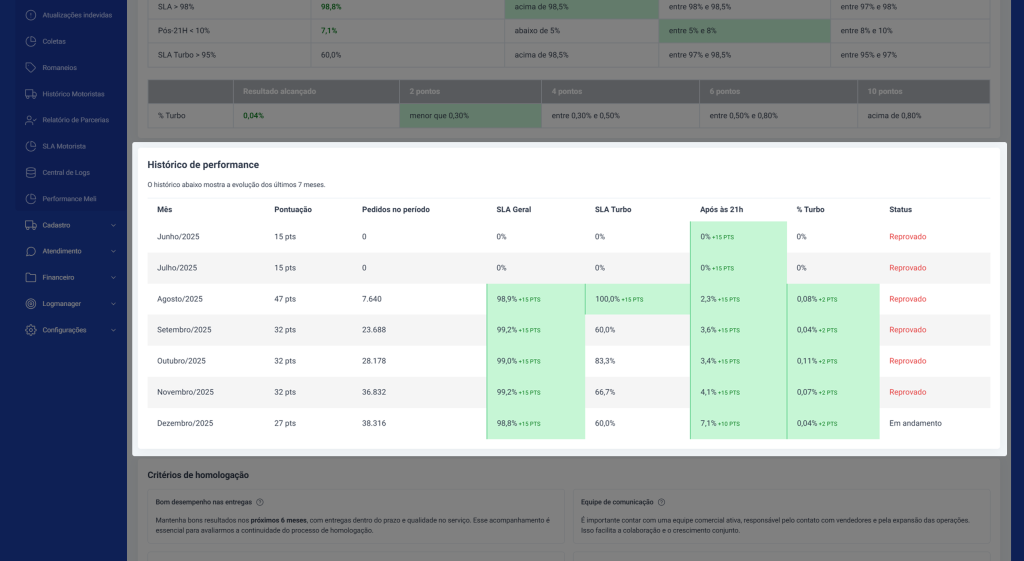Expand the Financeiro submenu chevron
Screen dimensions: 1024x561
coord(113,277)
